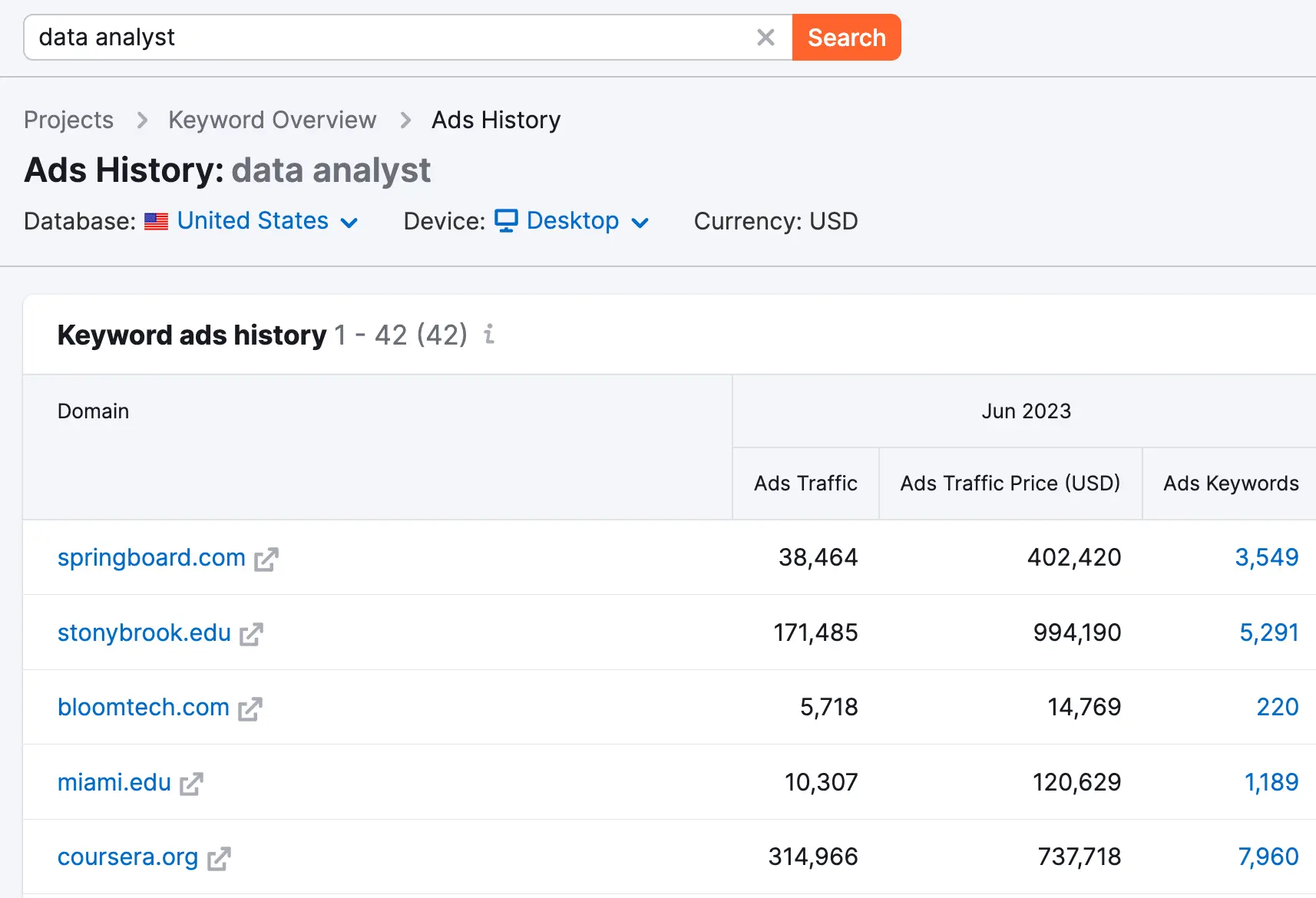
Task: Open miami.edu external link icon
Action: [x=191, y=784]
